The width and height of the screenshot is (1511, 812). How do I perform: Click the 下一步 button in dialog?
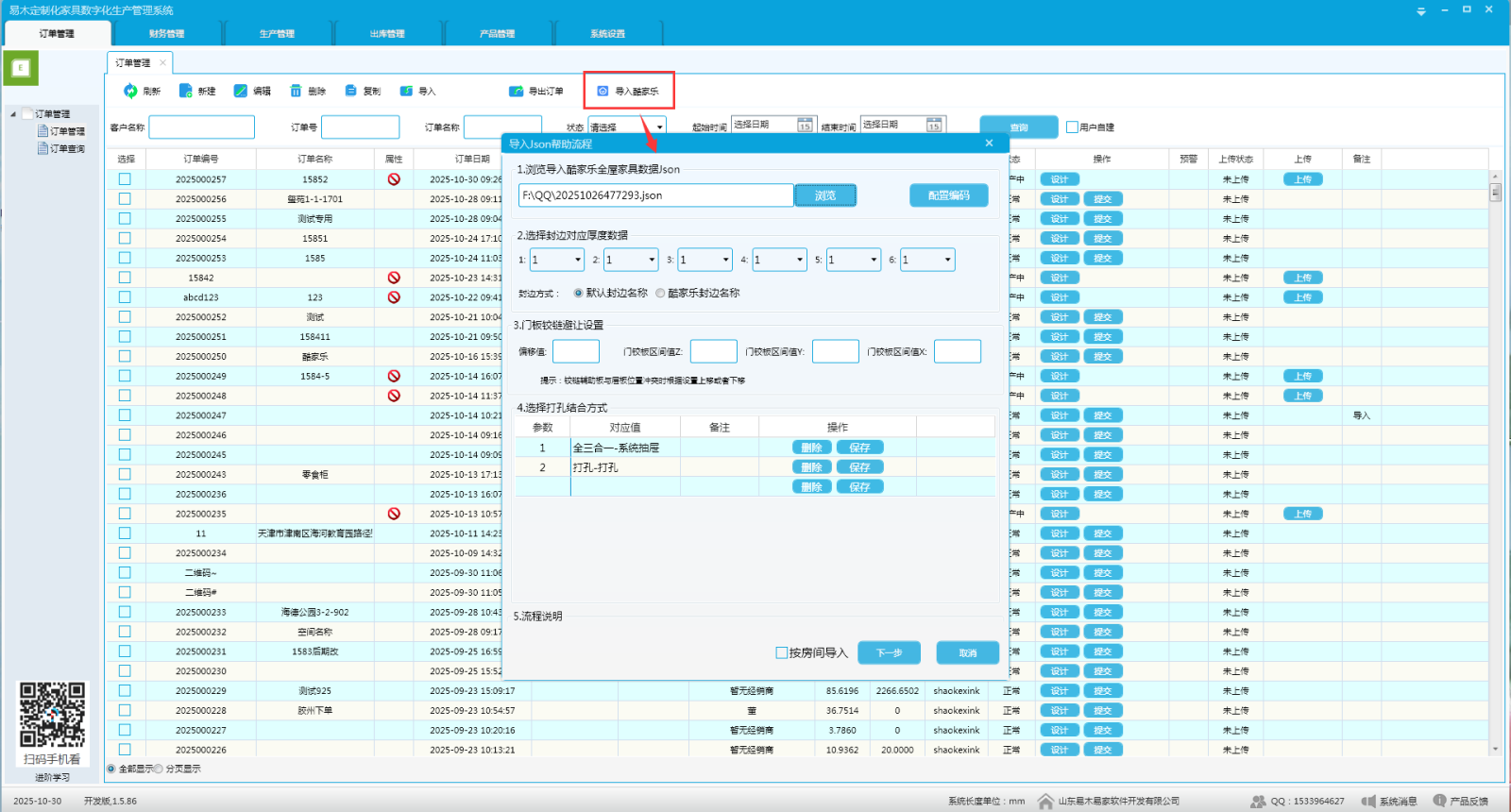(889, 652)
